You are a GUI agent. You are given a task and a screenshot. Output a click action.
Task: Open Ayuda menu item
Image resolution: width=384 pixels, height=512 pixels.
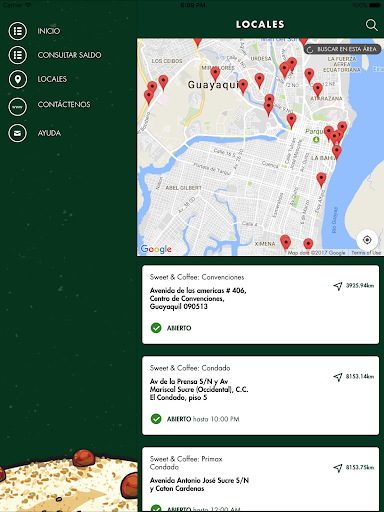pos(49,133)
